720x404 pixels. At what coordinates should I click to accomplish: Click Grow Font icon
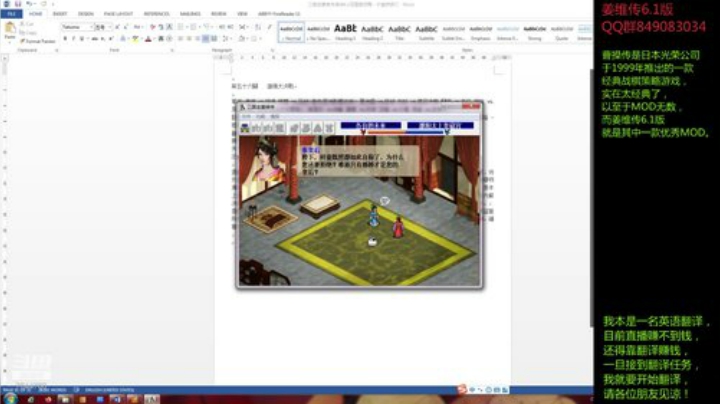(x=118, y=27)
